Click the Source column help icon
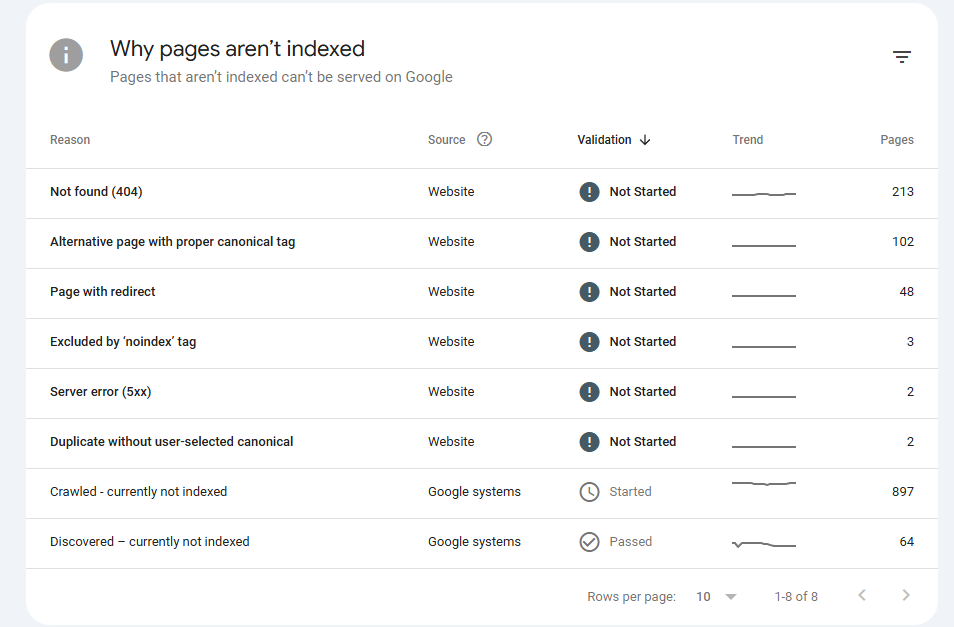The width and height of the screenshot is (954, 627). pyautogui.click(x=485, y=140)
